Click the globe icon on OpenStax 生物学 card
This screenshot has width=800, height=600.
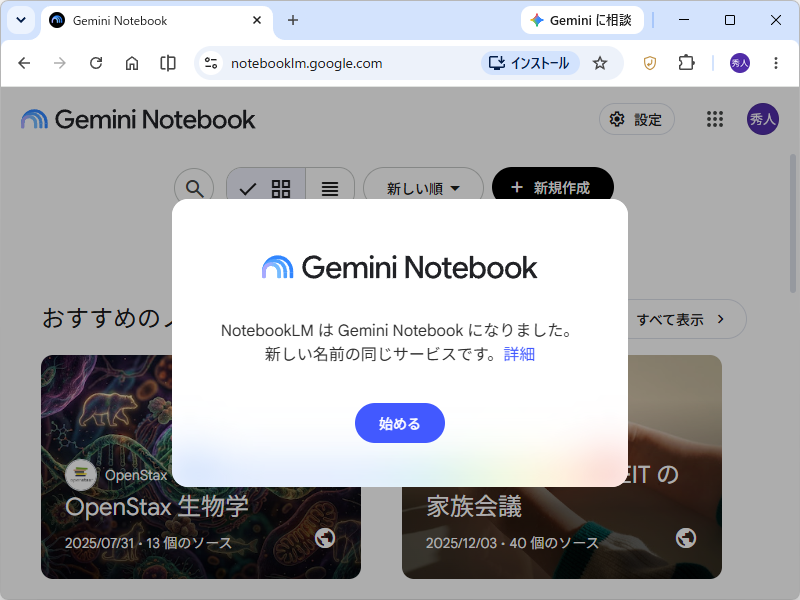(325, 538)
